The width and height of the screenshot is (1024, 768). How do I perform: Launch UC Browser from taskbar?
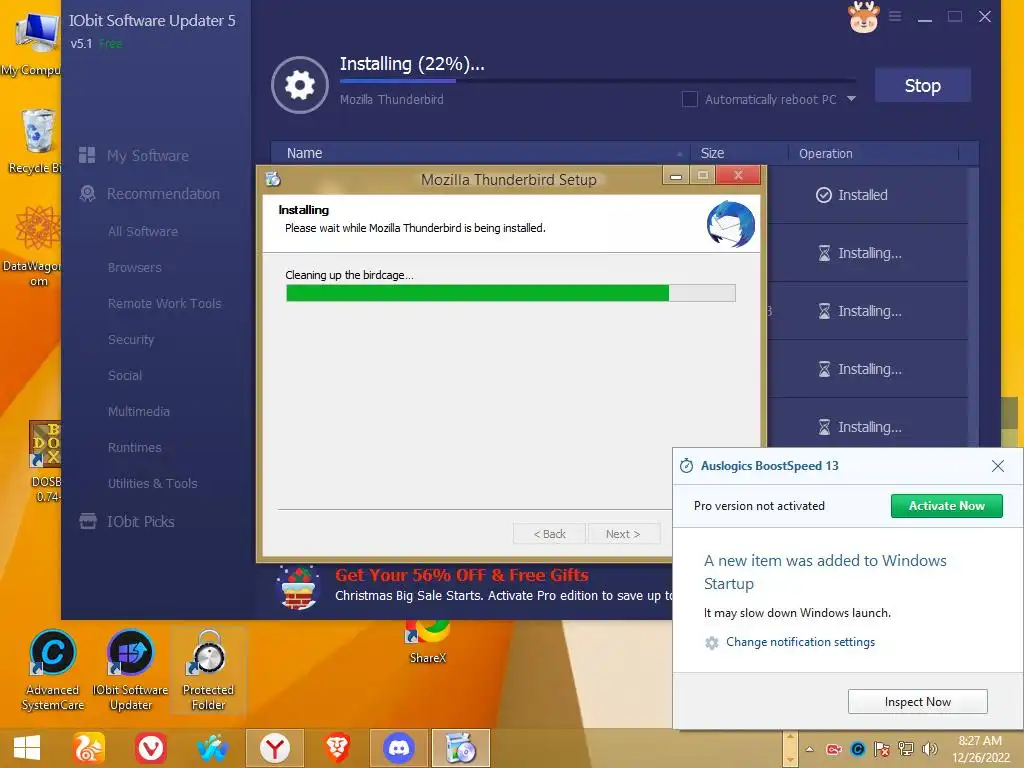click(x=89, y=748)
